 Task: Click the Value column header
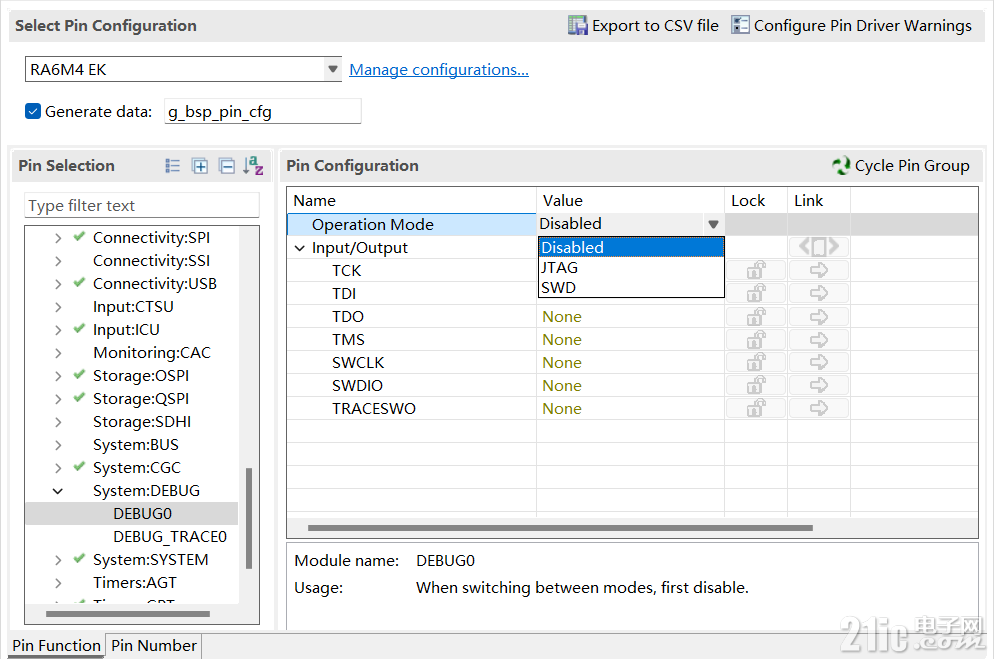click(631, 201)
